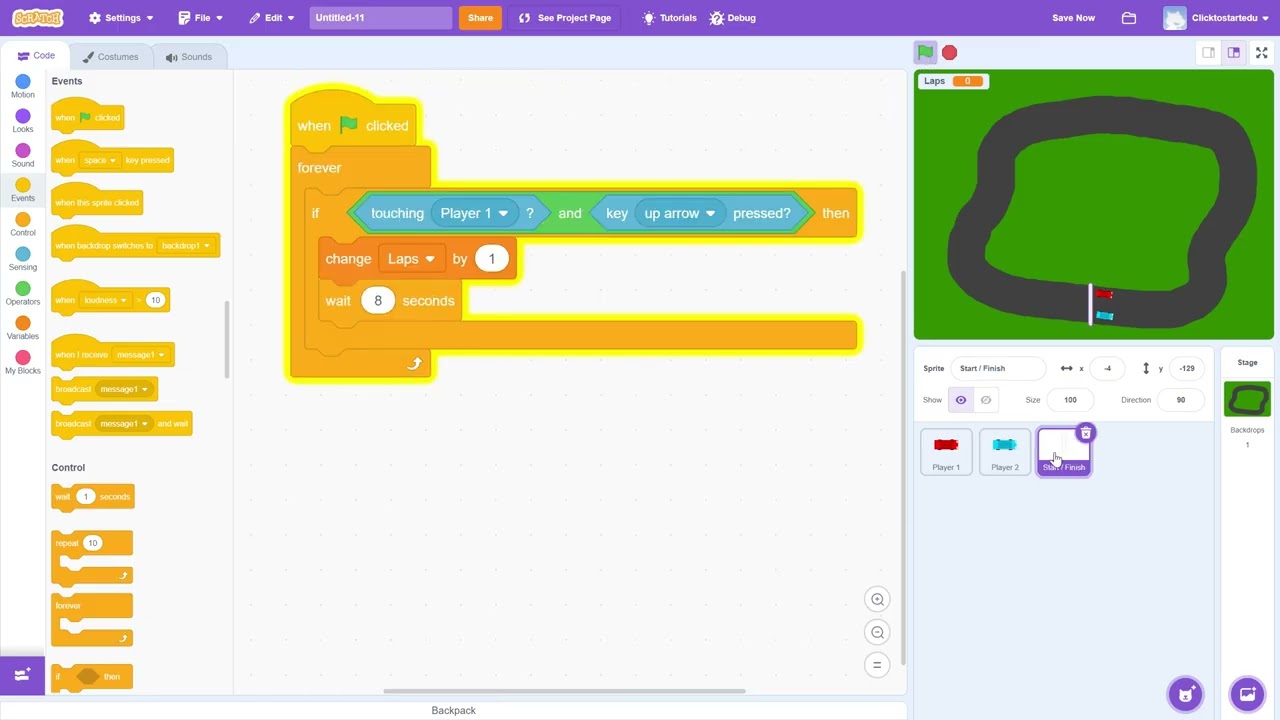The width and height of the screenshot is (1280, 720).
Task: Open the Backpack panel
Action: click(x=453, y=710)
